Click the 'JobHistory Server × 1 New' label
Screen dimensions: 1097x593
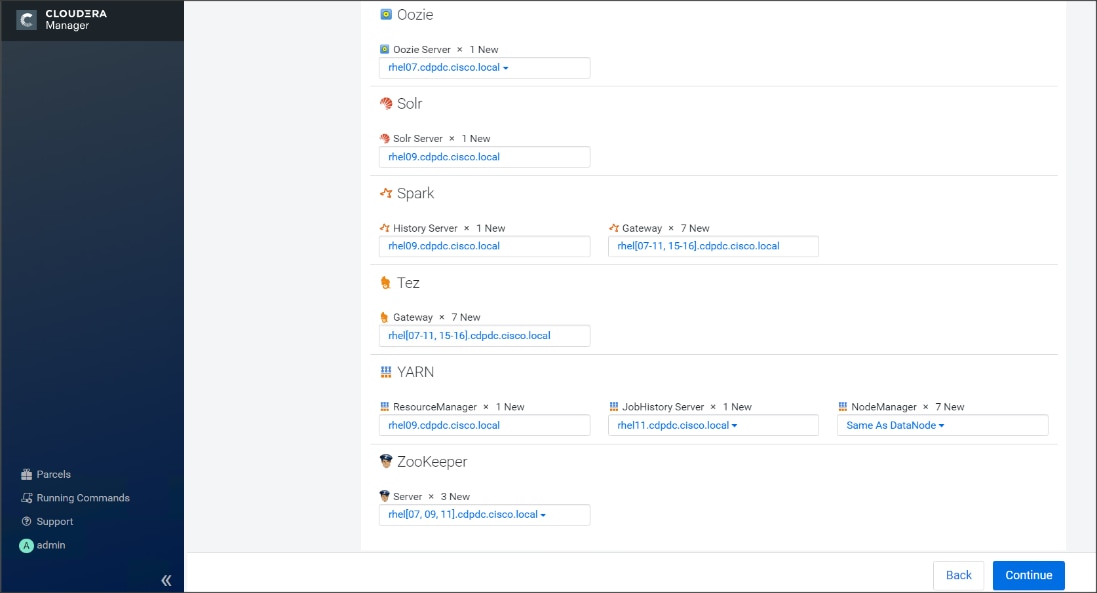(x=686, y=406)
